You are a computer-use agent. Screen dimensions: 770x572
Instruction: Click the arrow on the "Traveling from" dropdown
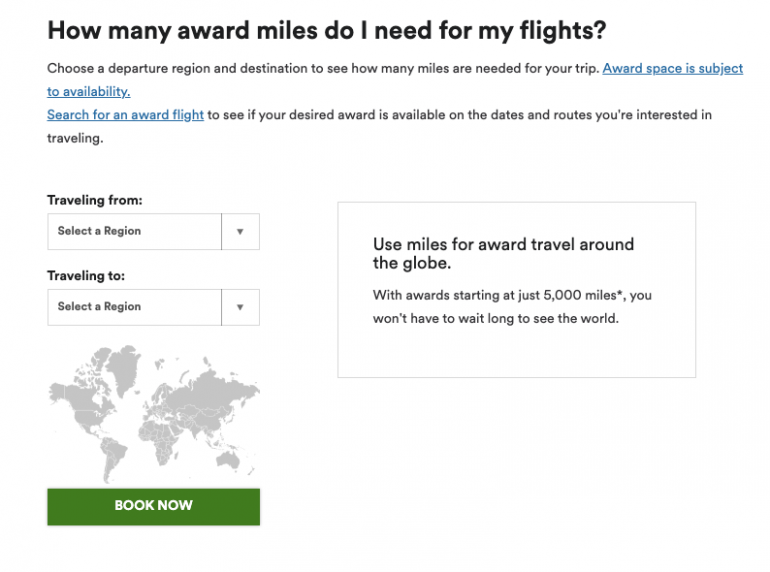240,231
